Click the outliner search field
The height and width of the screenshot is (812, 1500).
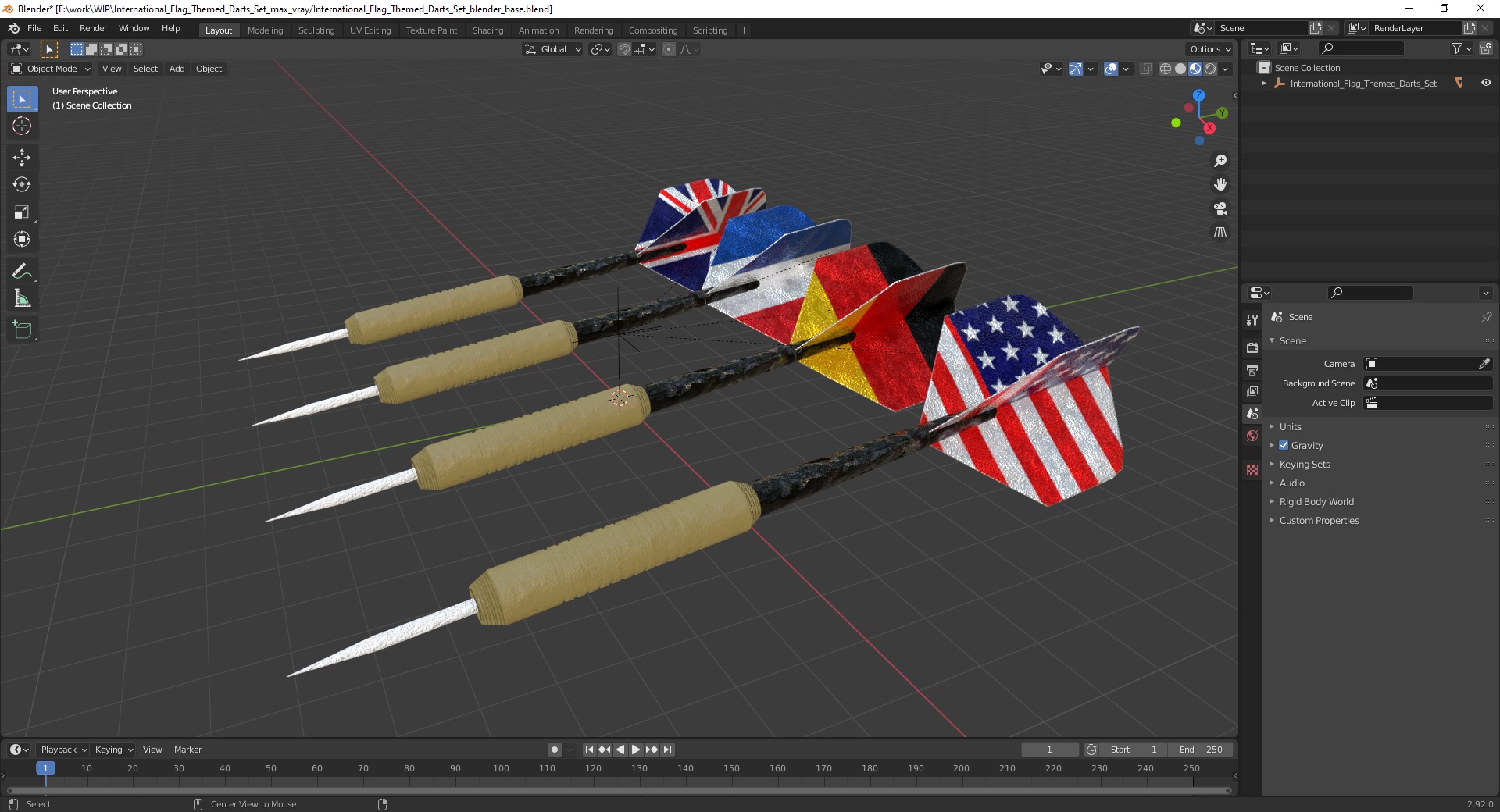click(1359, 48)
